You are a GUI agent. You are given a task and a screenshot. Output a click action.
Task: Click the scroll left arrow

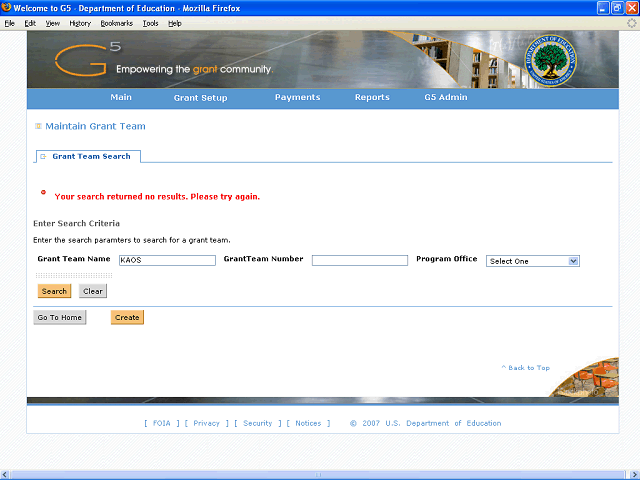point(5,475)
